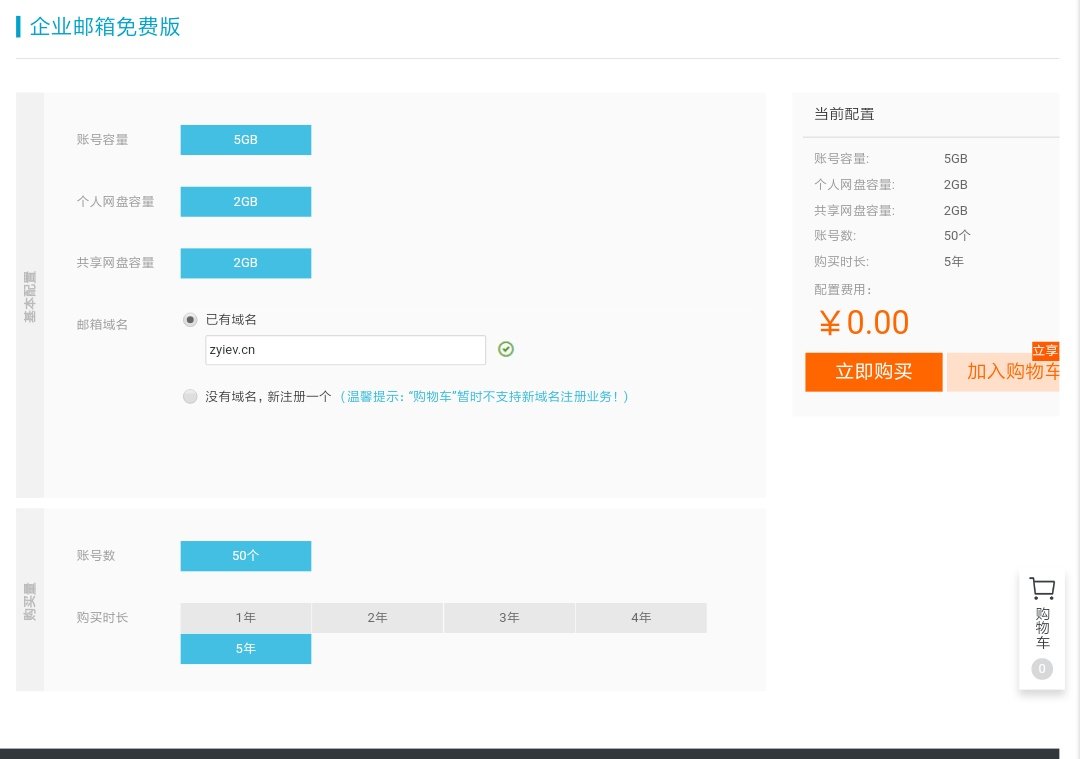The image size is (1080, 759).
Task: Select the existing domain radio option
Action: coord(190,319)
